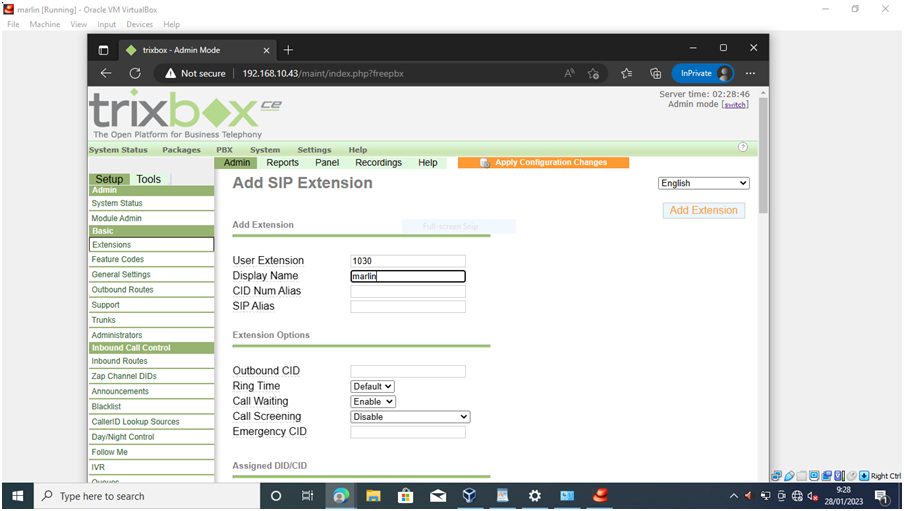The width and height of the screenshot is (904, 511).
Task: Click the Add Extension button
Action: click(703, 211)
